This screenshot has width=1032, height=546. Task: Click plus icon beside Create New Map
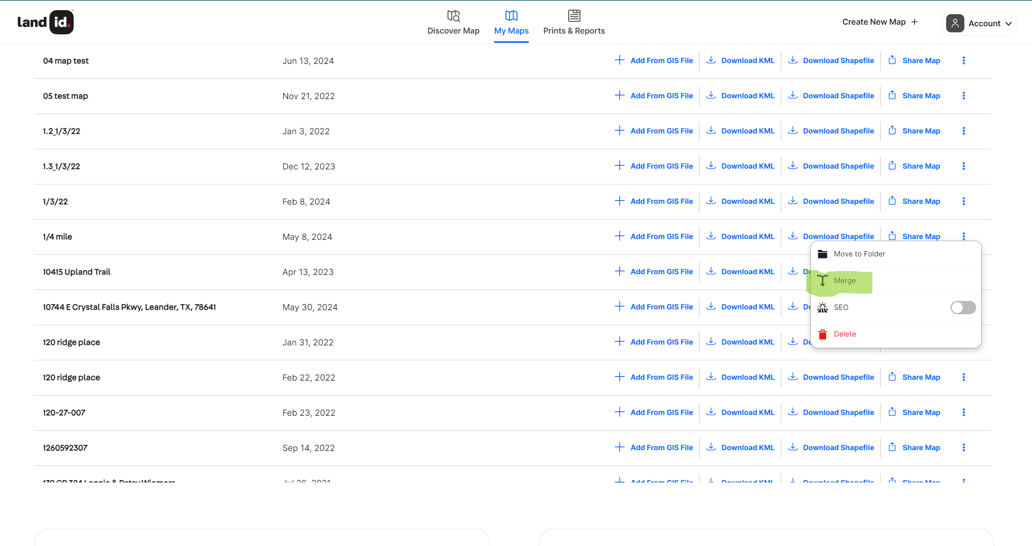[914, 22]
